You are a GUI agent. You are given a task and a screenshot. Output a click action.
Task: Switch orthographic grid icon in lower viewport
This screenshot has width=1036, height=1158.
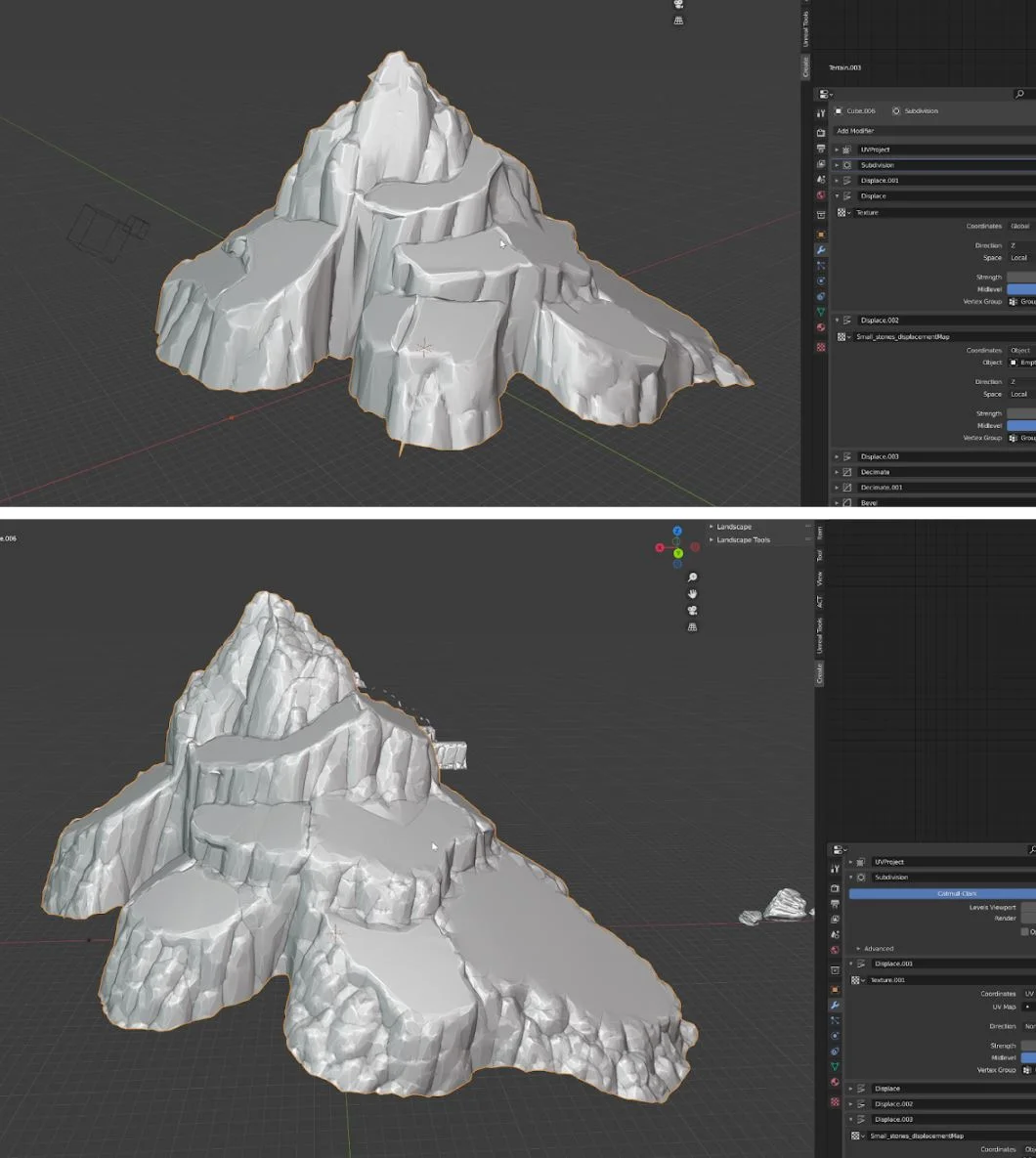693,627
